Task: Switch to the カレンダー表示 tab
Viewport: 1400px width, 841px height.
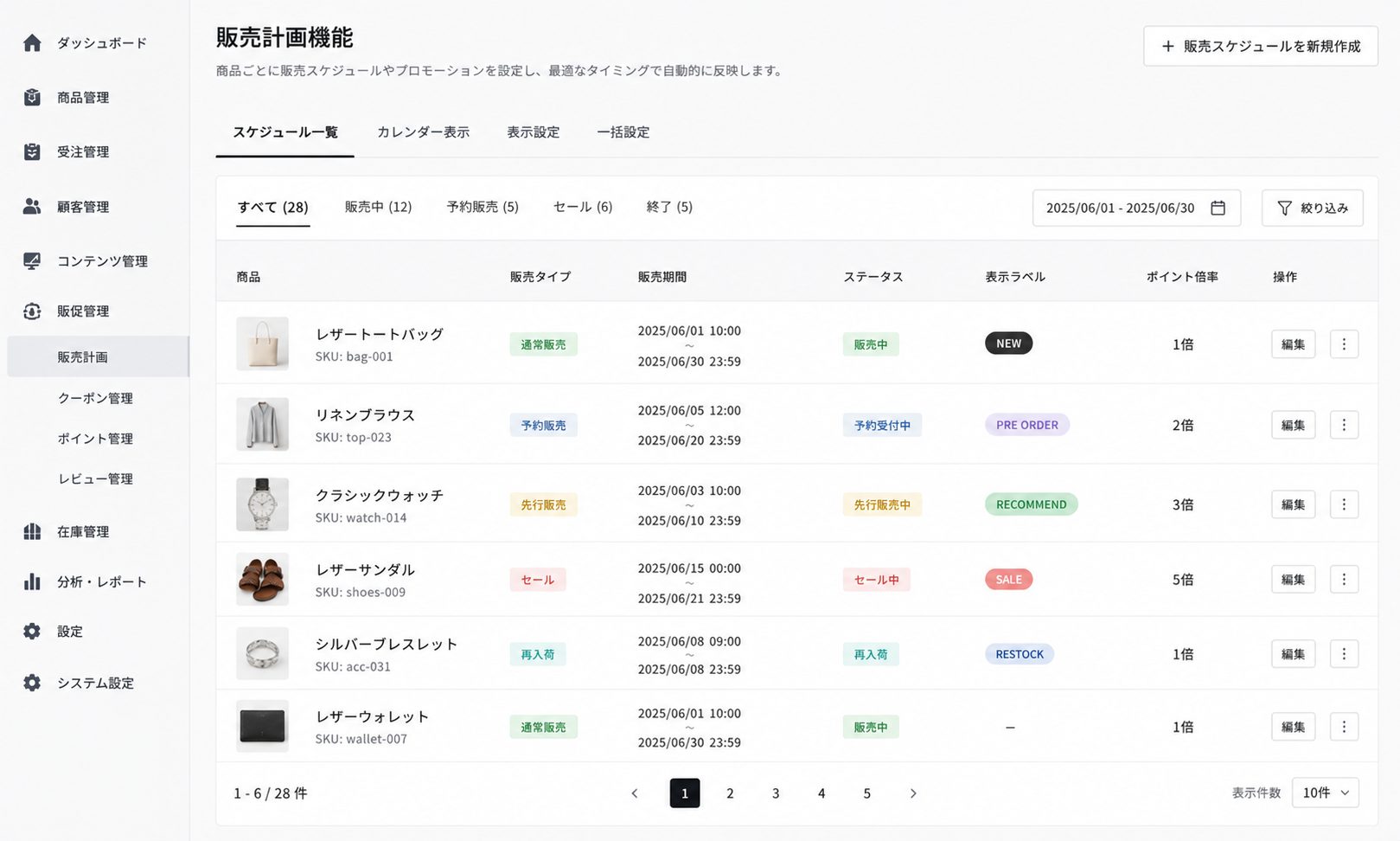Action: click(x=423, y=132)
